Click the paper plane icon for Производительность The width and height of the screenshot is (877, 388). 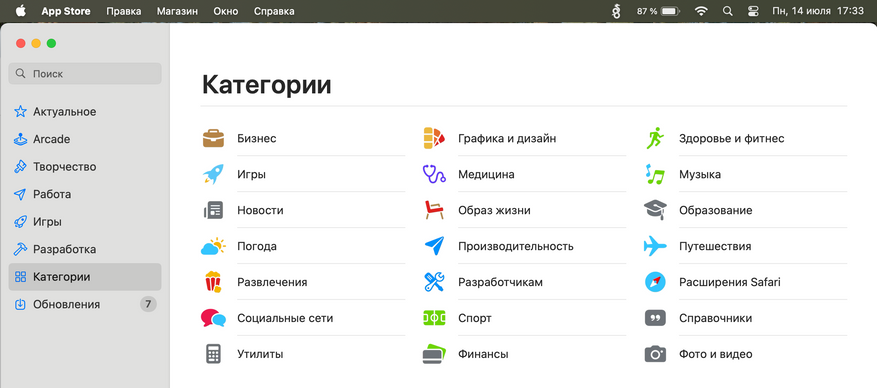434,246
